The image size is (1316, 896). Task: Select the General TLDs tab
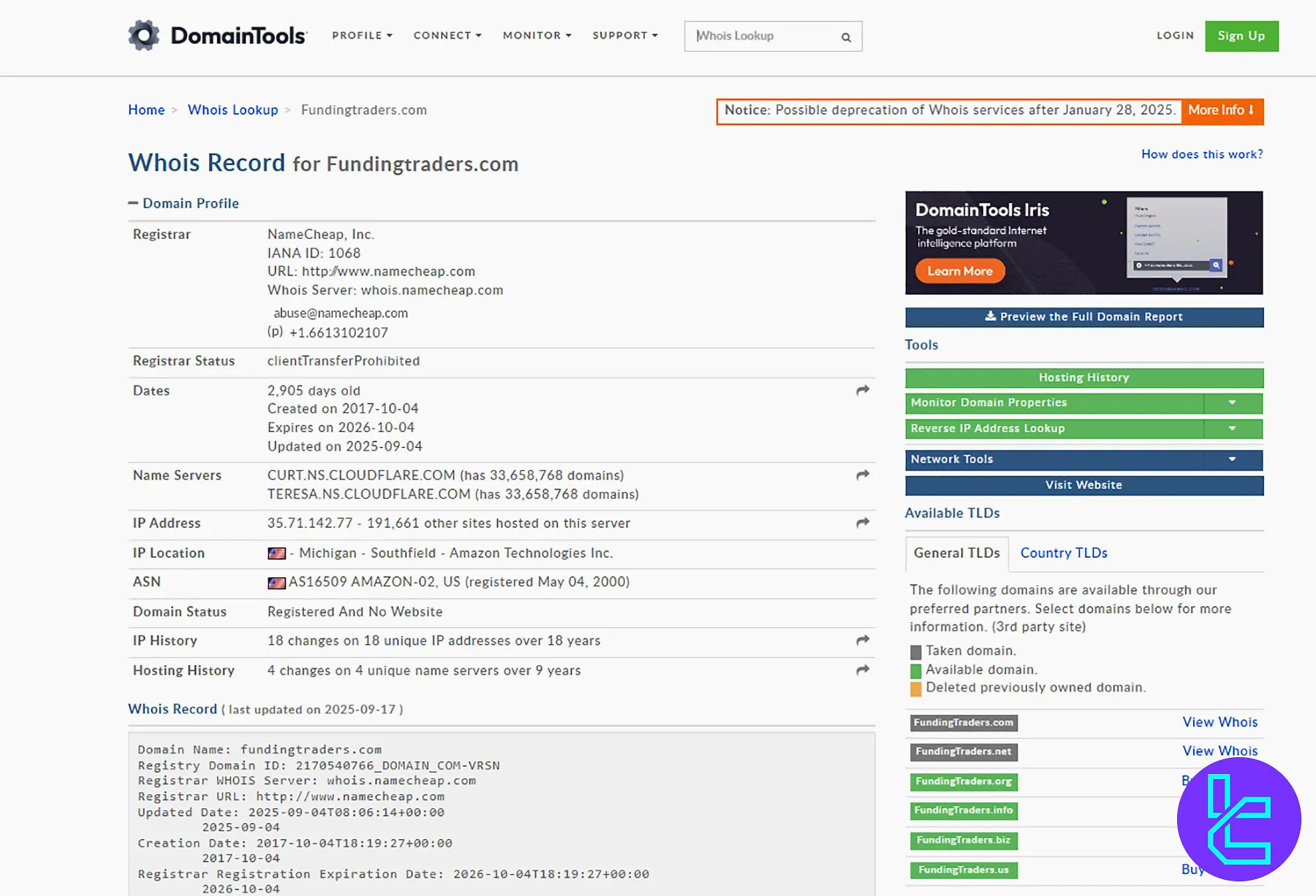click(x=956, y=553)
